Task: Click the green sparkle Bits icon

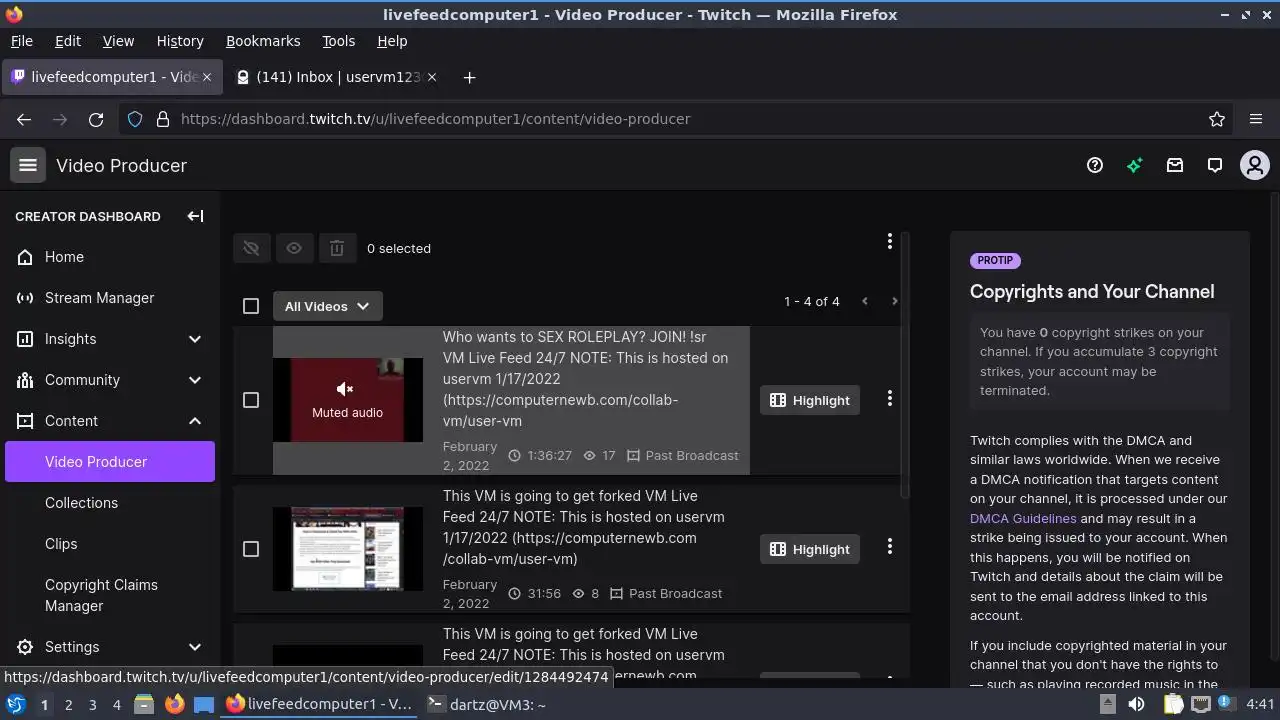Action: click(1135, 166)
